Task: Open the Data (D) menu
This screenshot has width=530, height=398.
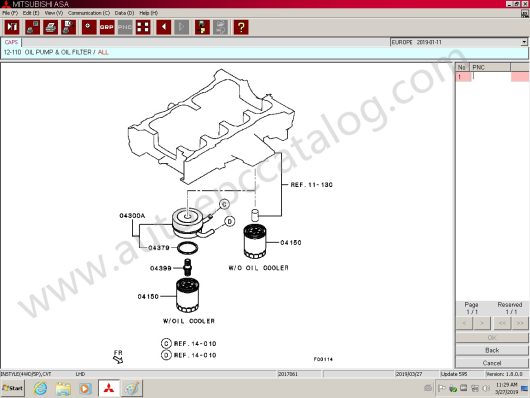Action: click(124, 13)
